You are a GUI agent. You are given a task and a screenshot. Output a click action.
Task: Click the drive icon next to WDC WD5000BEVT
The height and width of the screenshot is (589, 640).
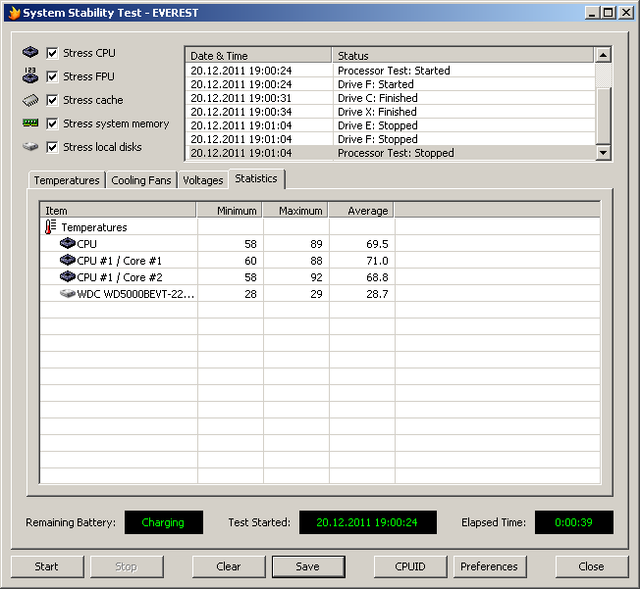coord(67,294)
